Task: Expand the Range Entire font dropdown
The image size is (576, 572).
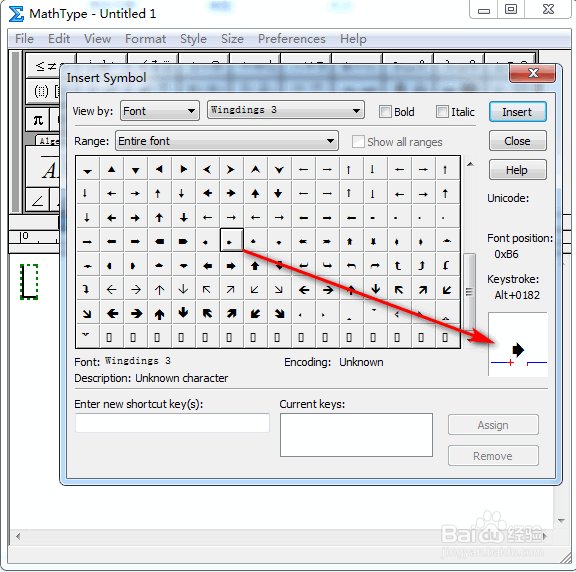Action: 227,141
